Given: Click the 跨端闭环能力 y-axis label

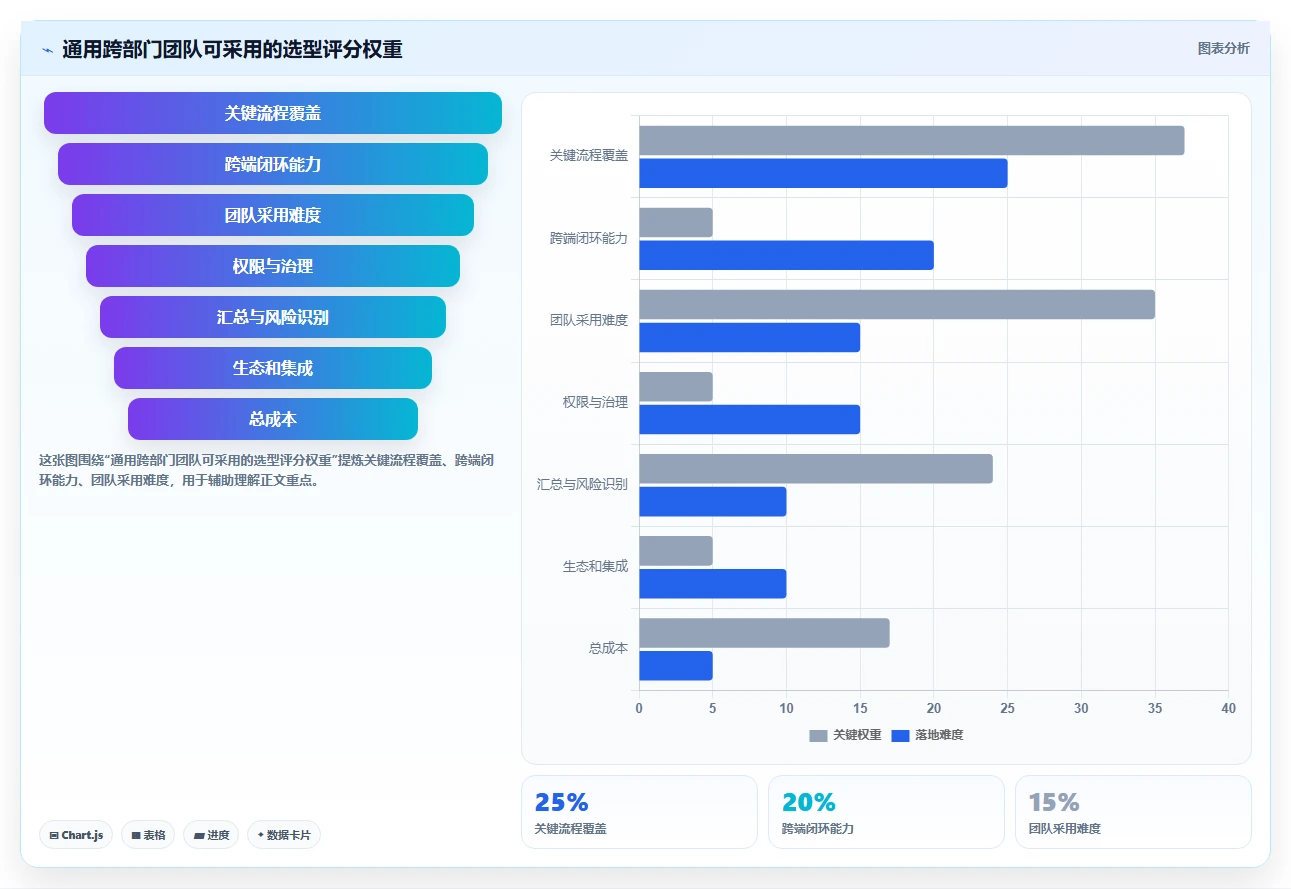Looking at the screenshot, I should click(x=589, y=238).
